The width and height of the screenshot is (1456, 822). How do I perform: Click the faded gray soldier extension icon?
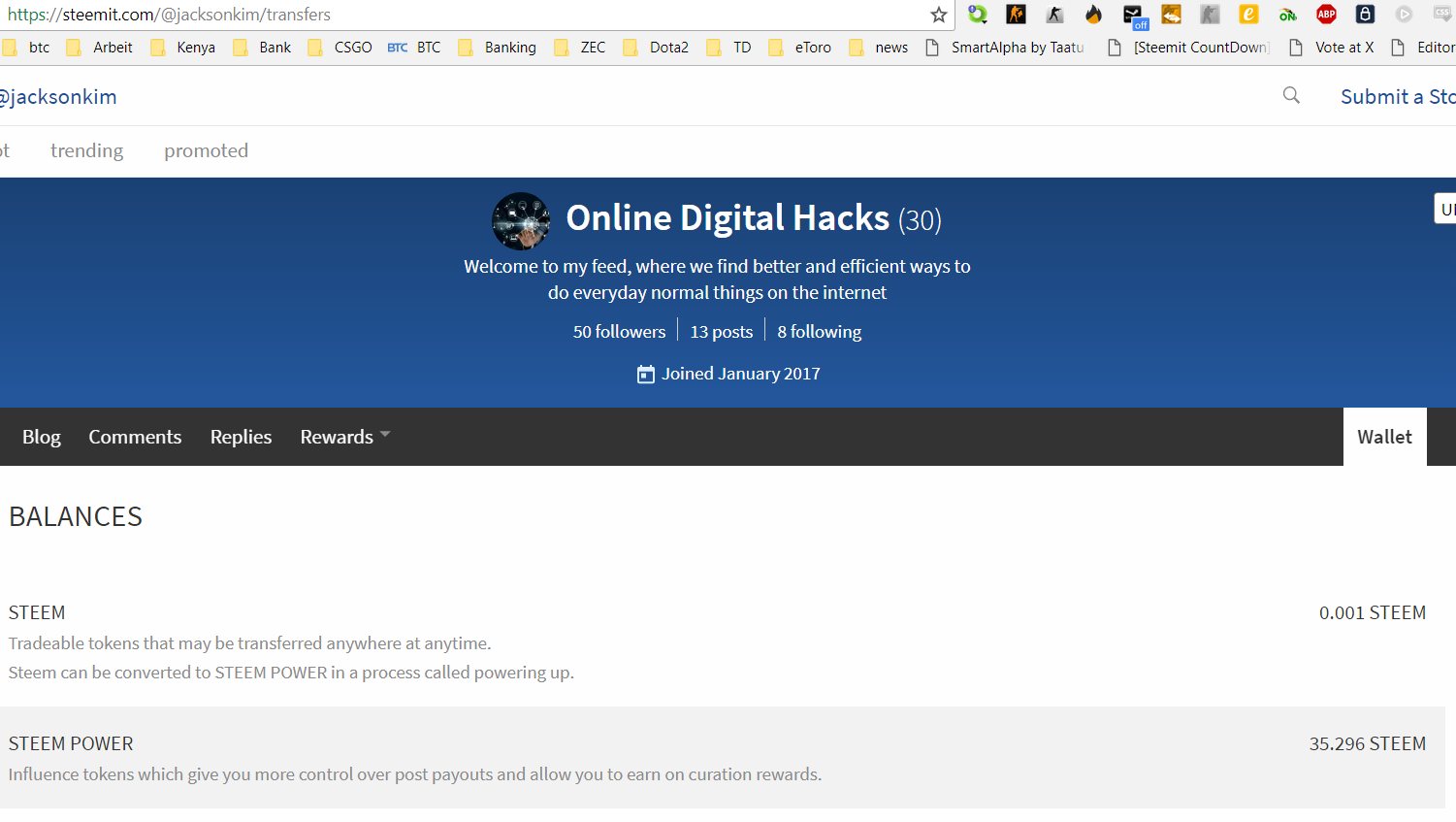(1211, 15)
